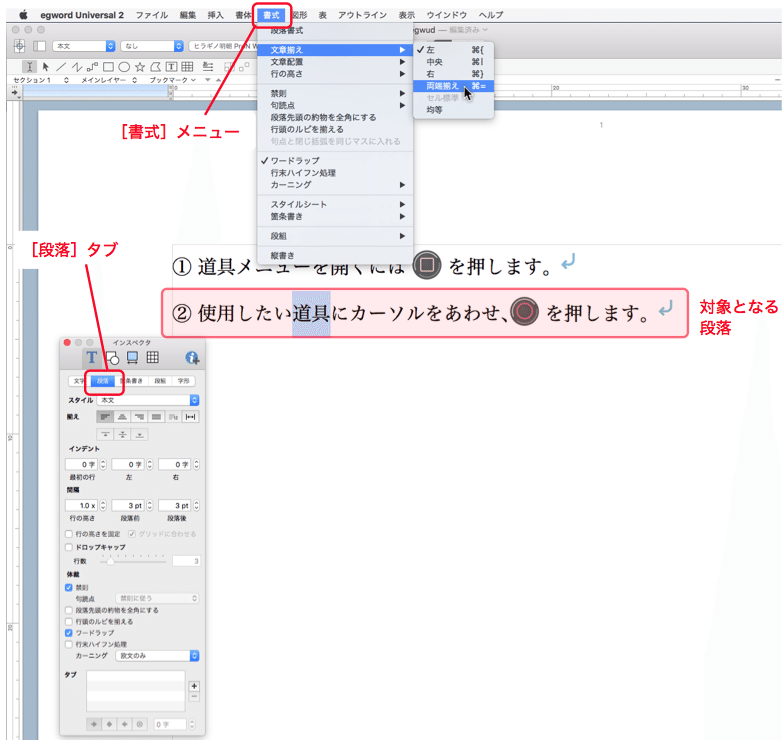Choose 両端揃え from alignment submenu
Image resolution: width=783 pixels, height=740 pixels.
453,86
